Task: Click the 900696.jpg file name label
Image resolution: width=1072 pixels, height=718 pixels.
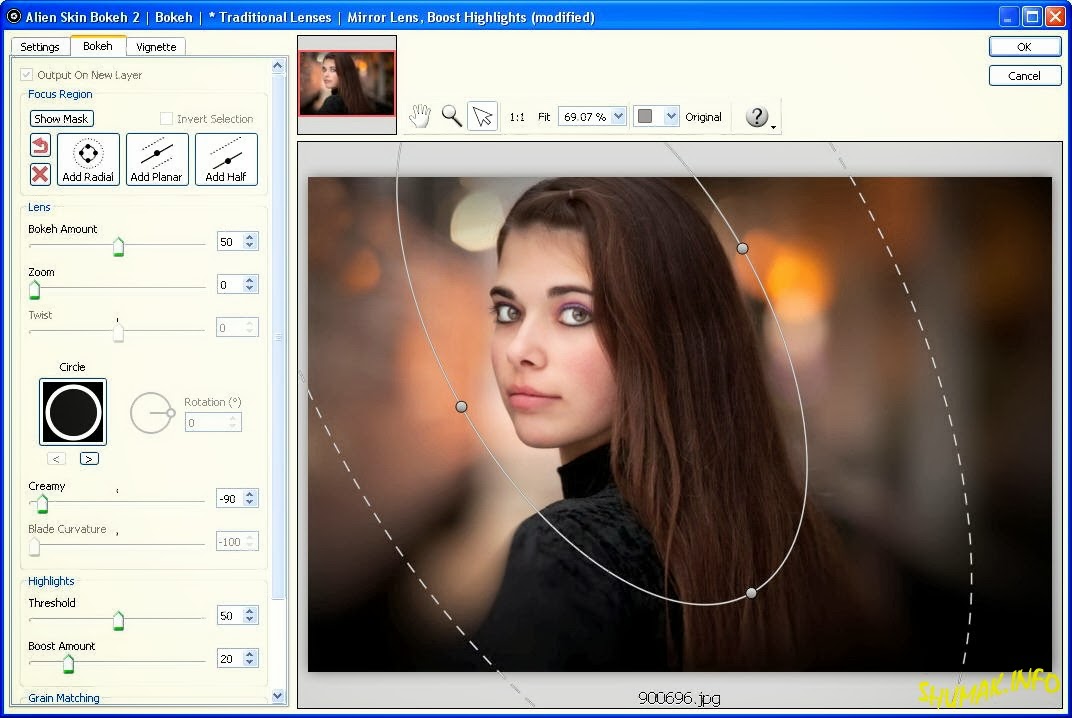Action: tap(679, 697)
